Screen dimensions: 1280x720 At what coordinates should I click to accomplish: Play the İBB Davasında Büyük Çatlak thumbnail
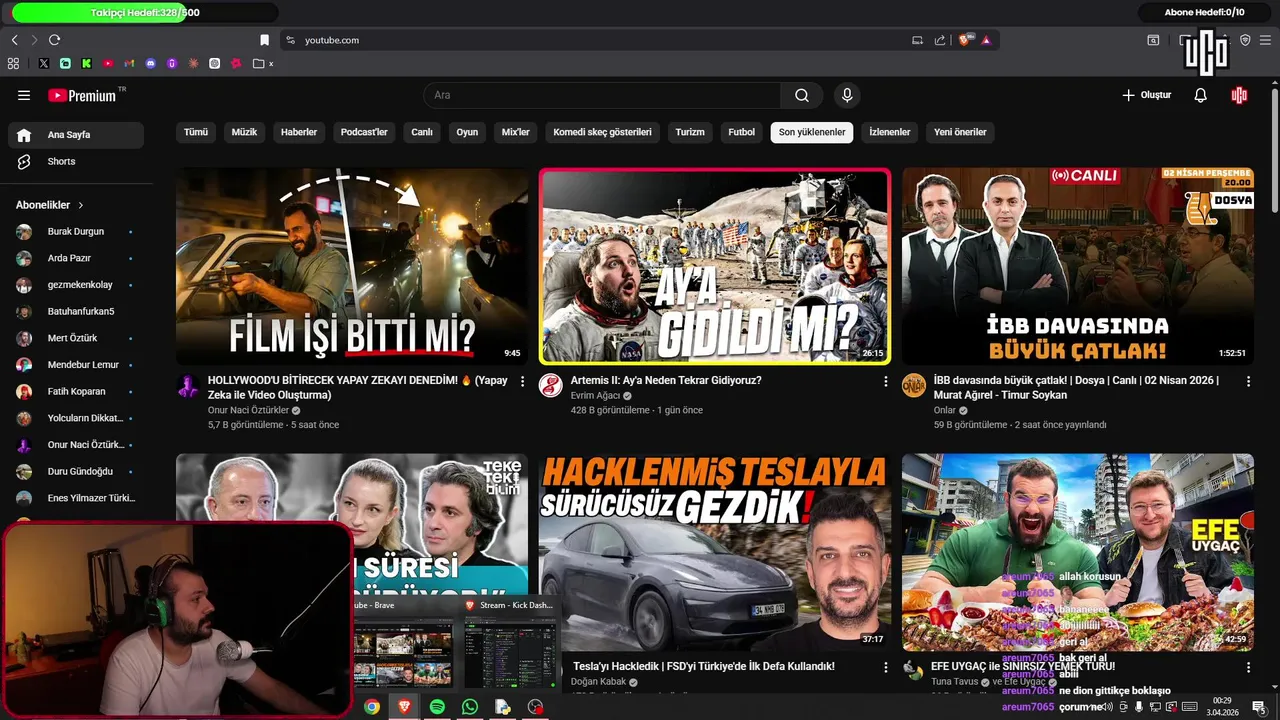tap(1078, 266)
